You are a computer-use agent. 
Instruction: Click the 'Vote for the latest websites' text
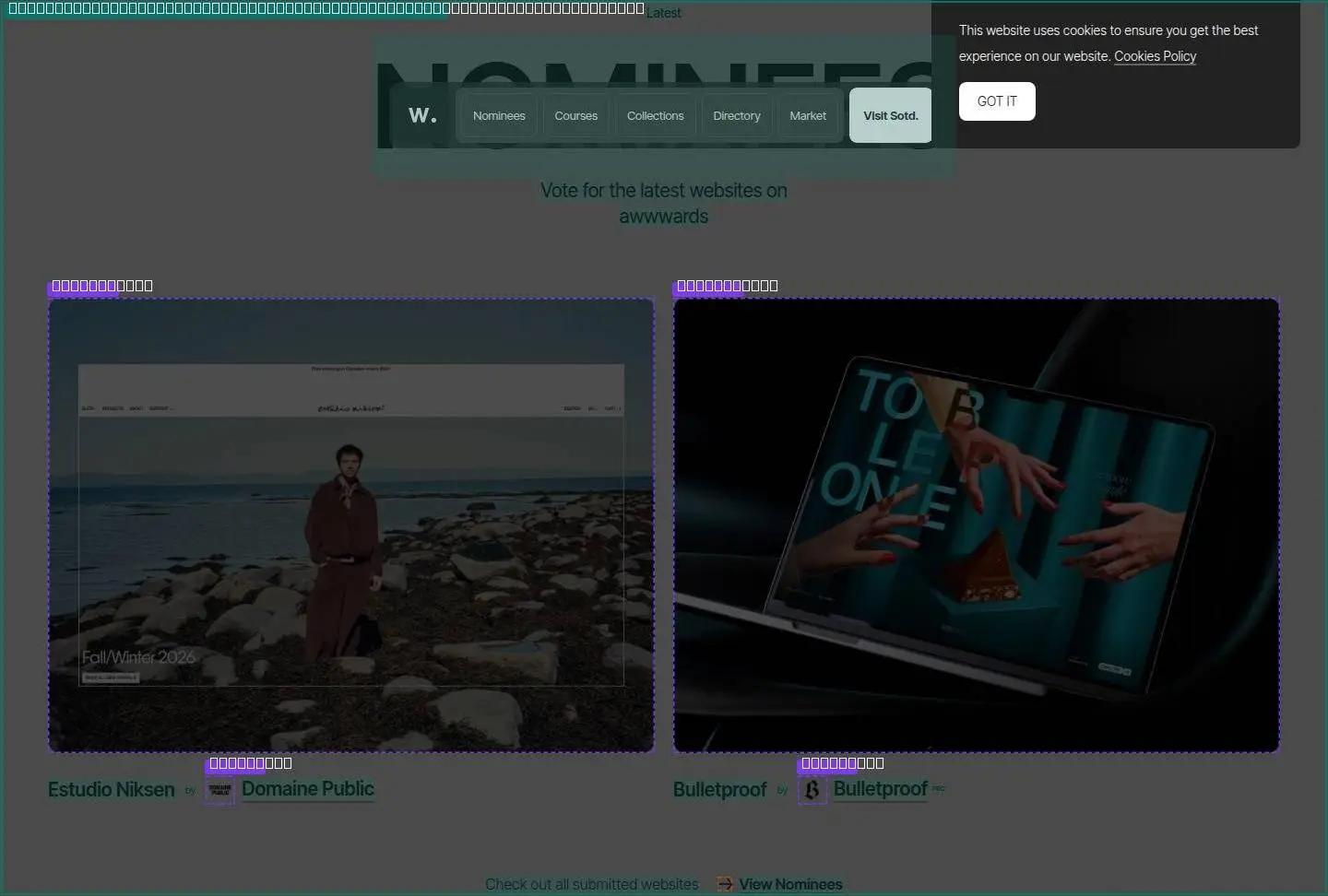[x=664, y=203]
